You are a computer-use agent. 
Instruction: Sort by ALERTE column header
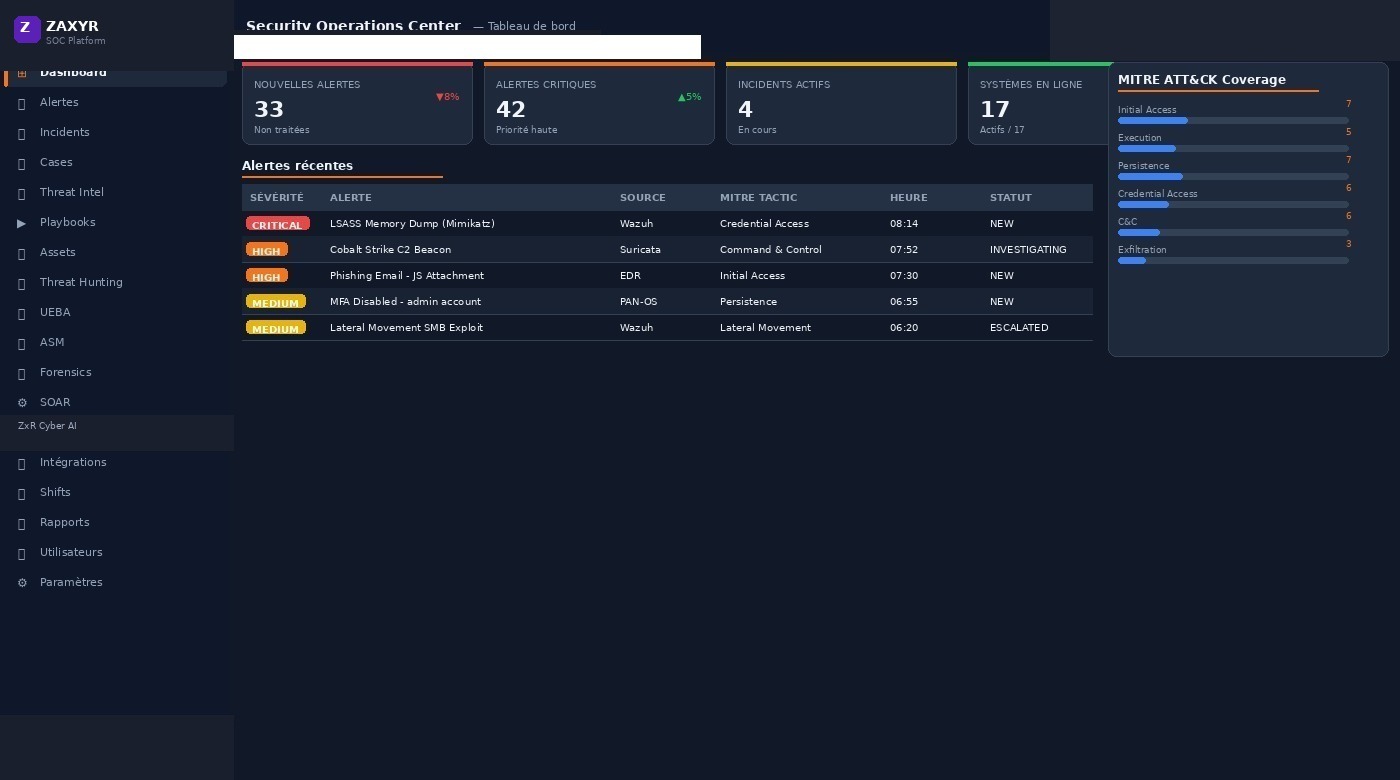click(351, 198)
